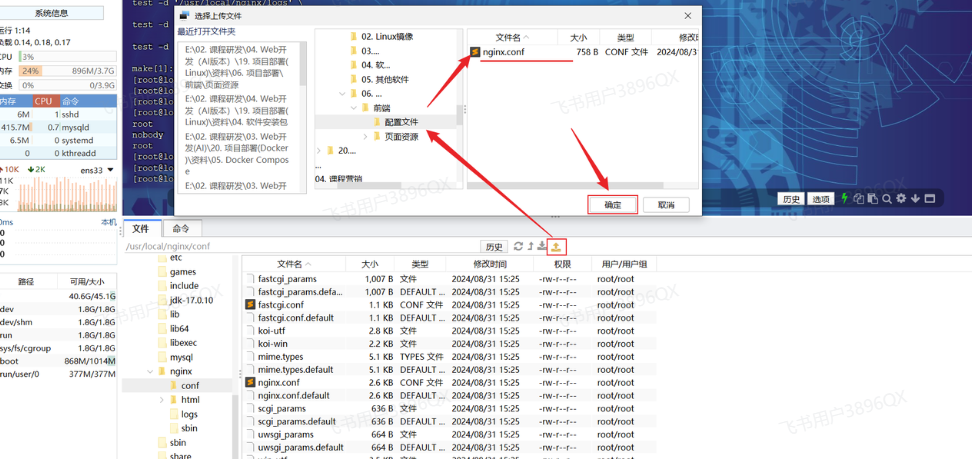972x459 pixels.
Task: Refresh the remote file listing
Action: coord(519,246)
